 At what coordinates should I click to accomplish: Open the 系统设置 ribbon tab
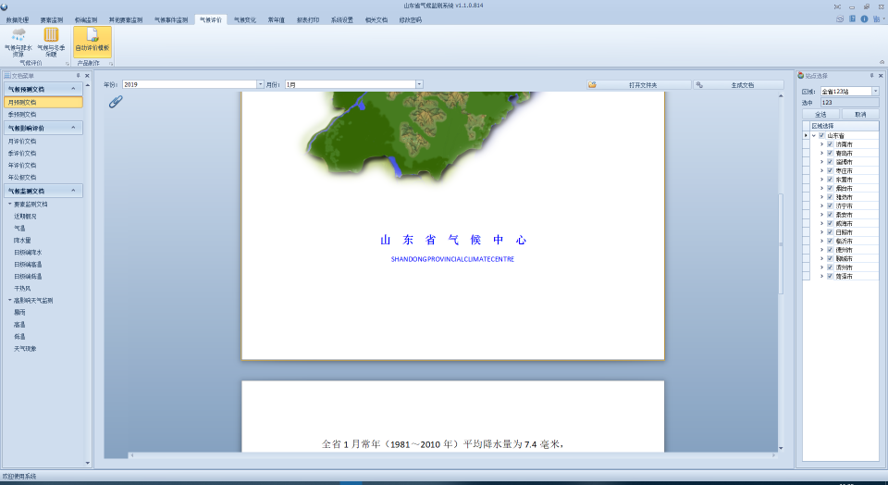coord(342,19)
